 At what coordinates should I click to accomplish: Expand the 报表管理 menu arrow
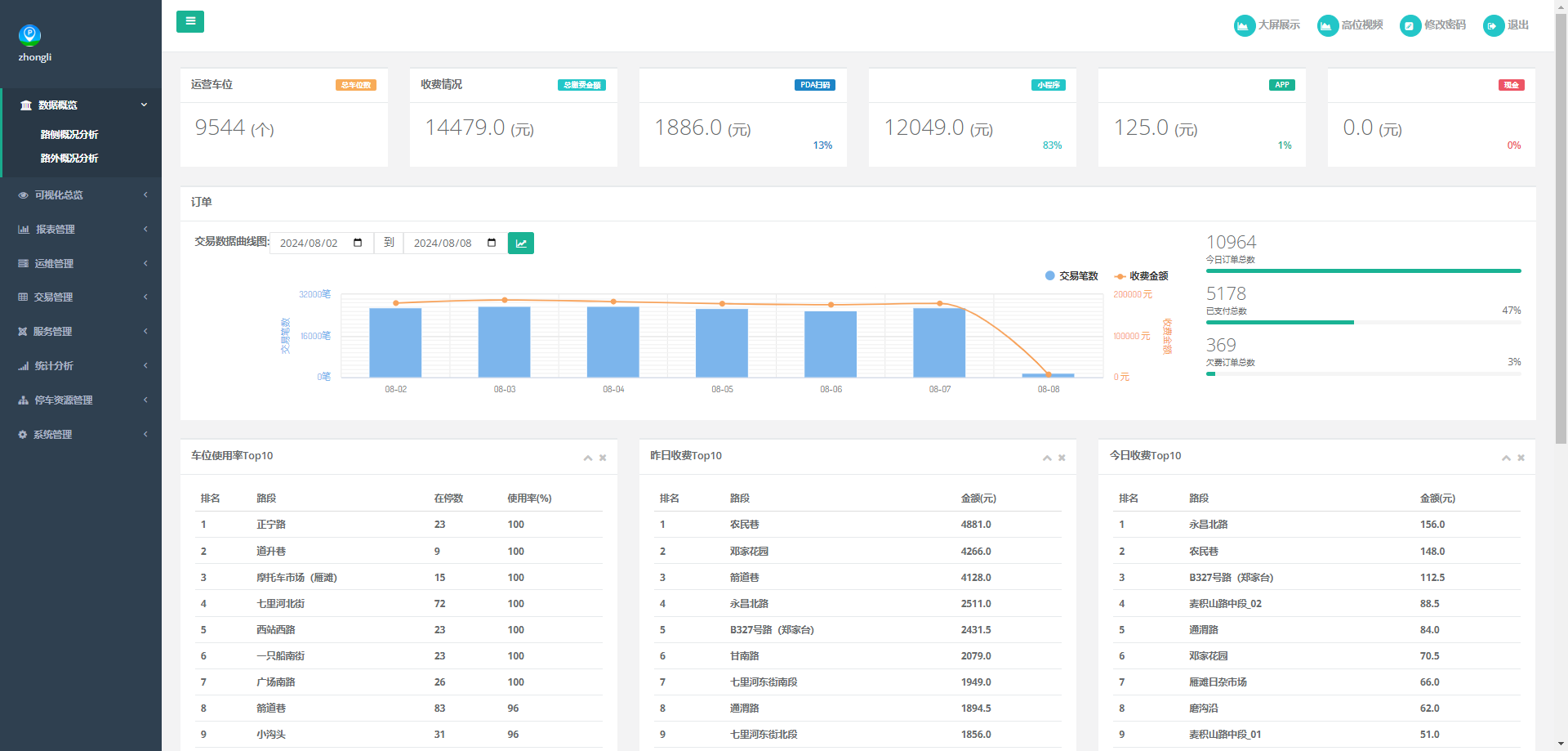tap(145, 229)
